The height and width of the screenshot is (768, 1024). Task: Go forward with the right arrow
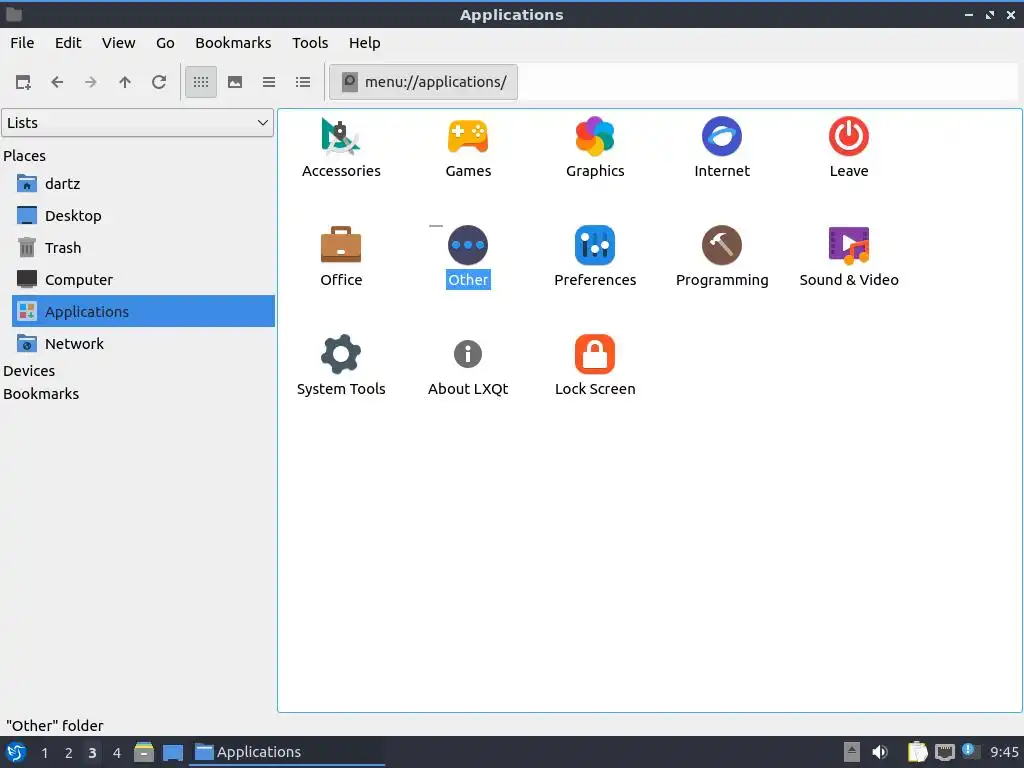coord(91,82)
